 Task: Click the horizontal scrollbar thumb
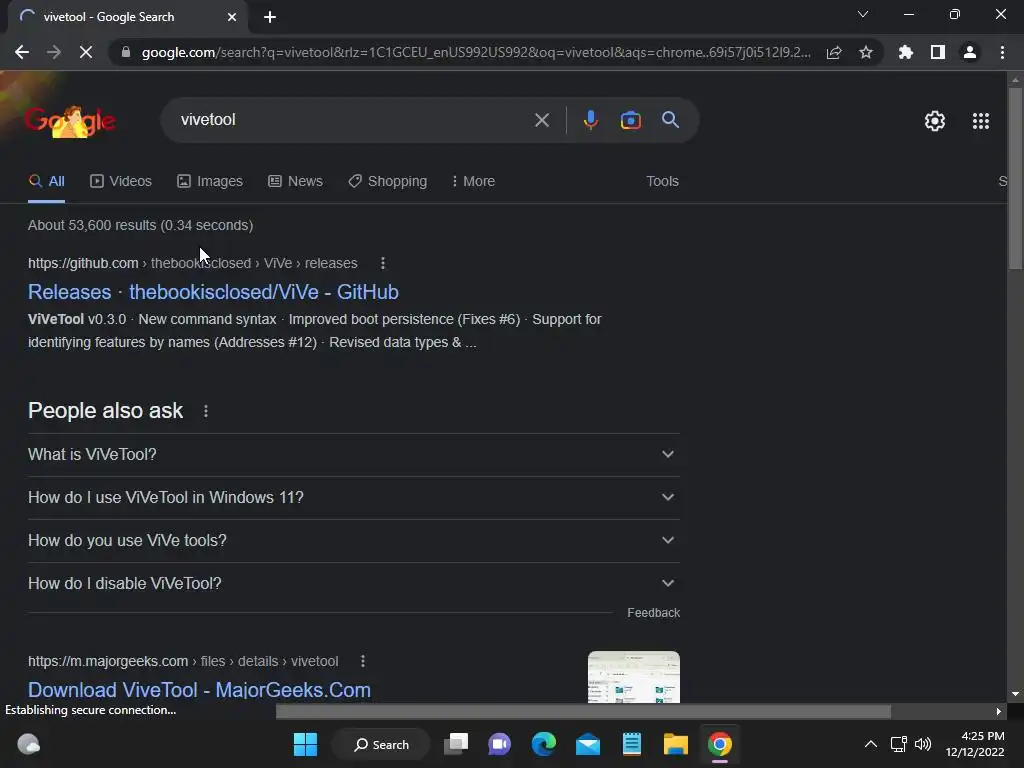[x=583, y=711]
